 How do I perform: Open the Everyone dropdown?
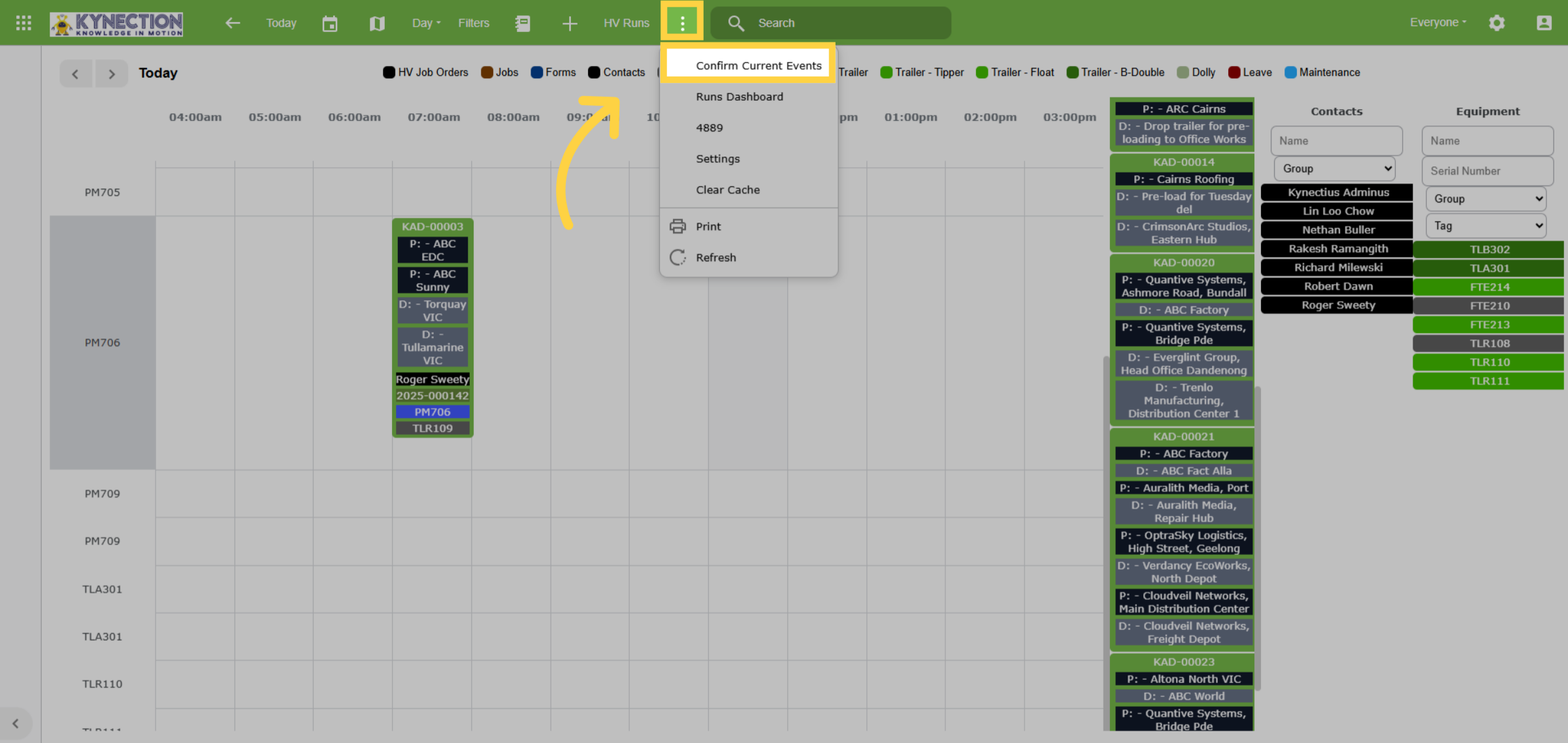pyautogui.click(x=1438, y=22)
